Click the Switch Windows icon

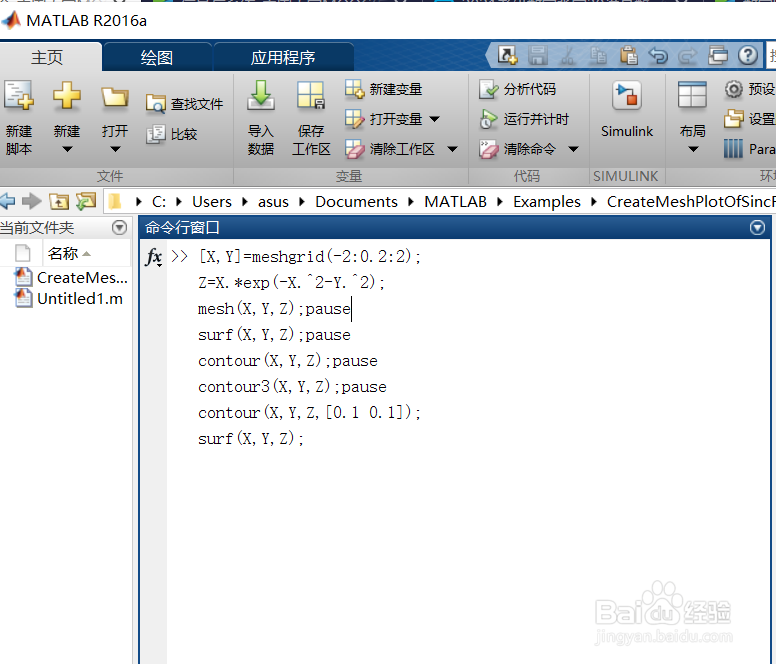click(x=718, y=55)
